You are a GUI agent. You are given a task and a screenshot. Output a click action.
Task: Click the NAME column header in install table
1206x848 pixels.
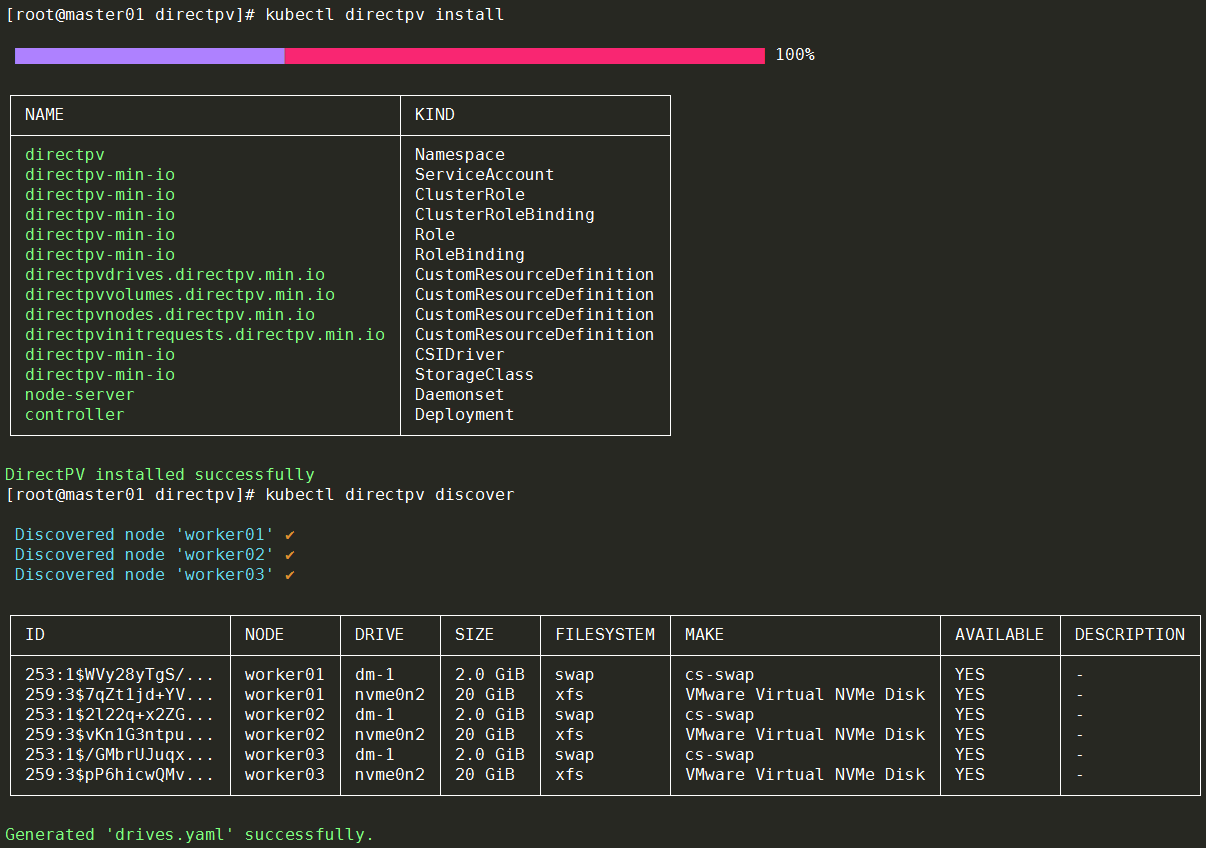[44, 115]
